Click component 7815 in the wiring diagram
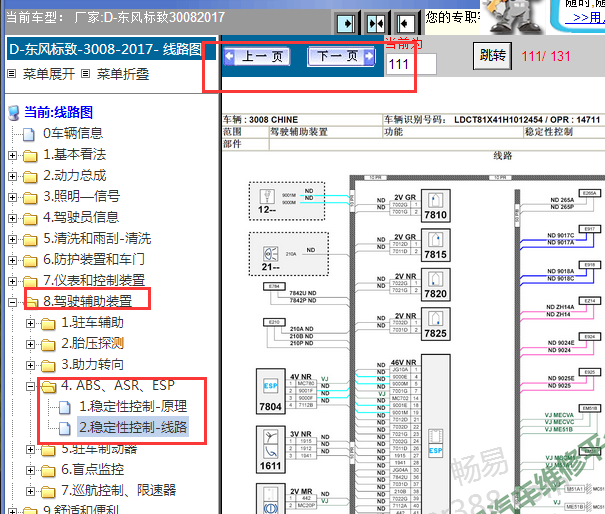Image resolution: width=605 pixels, height=514 pixels. 436,245
